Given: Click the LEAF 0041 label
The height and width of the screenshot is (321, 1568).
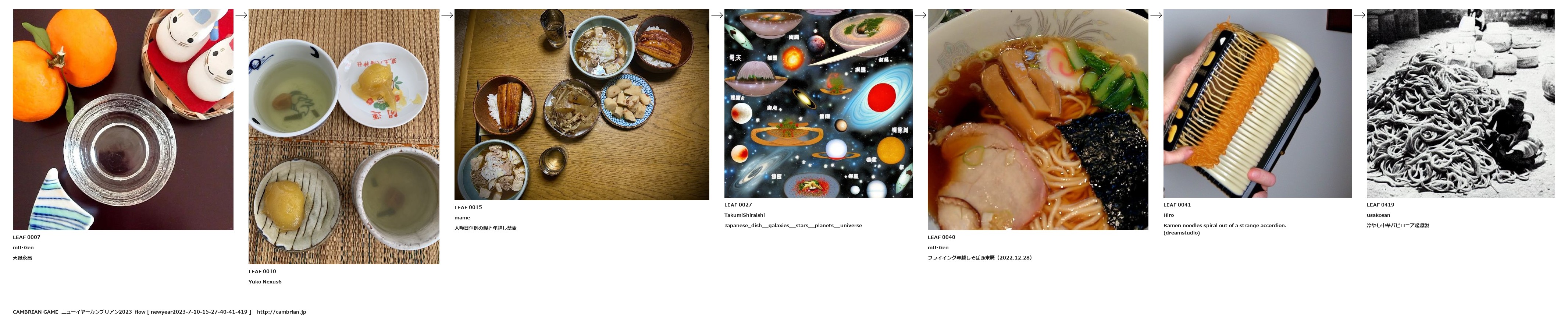Looking at the screenshot, I should [x=1177, y=205].
